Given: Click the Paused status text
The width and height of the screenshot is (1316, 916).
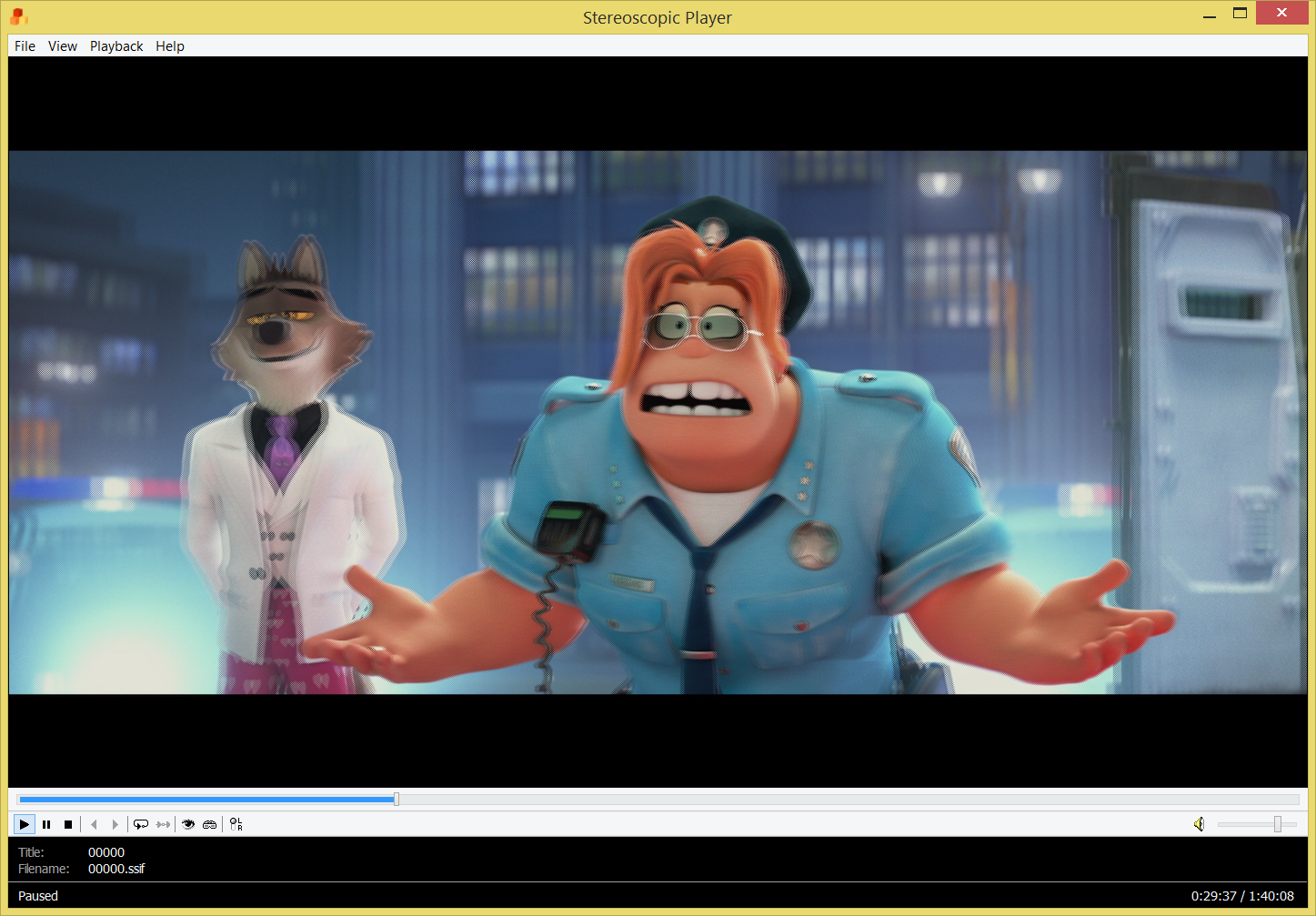Looking at the screenshot, I should point(38,896).
